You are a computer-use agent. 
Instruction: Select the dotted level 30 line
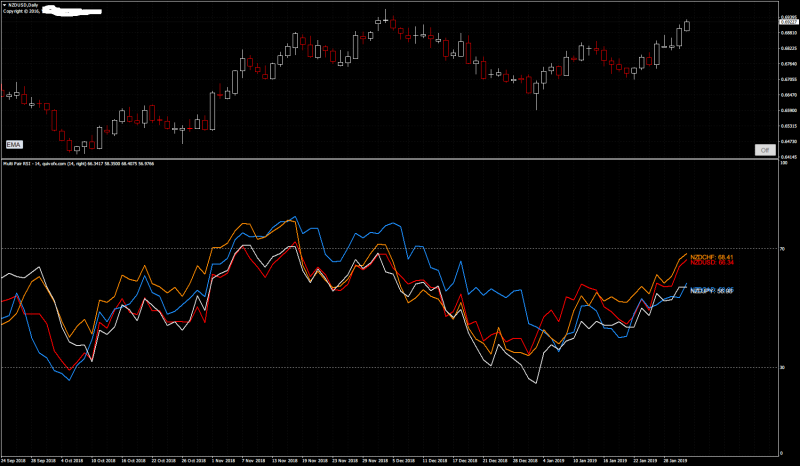(x=390, y=367)
